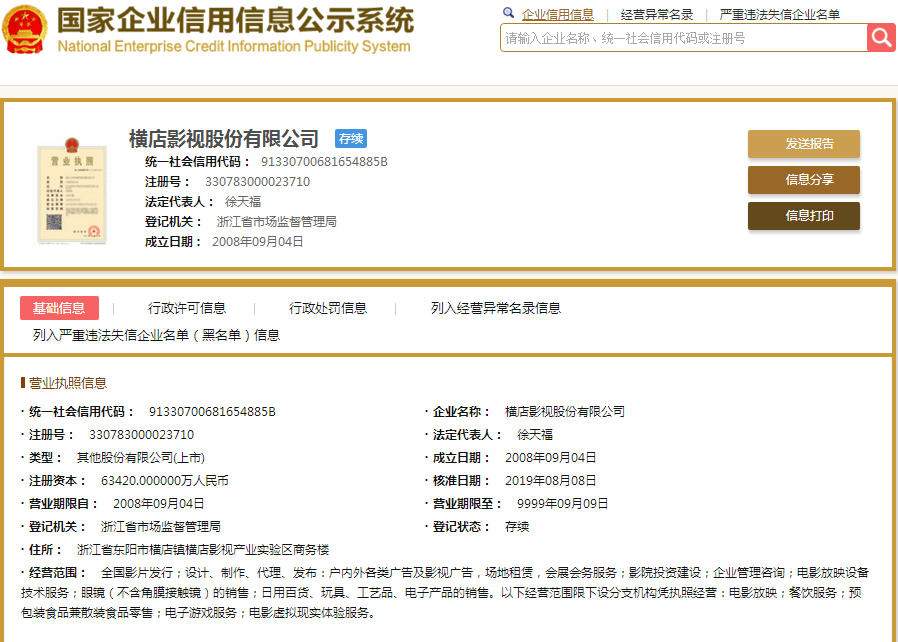Click the 存续 status badge

(x=351, y=139)
